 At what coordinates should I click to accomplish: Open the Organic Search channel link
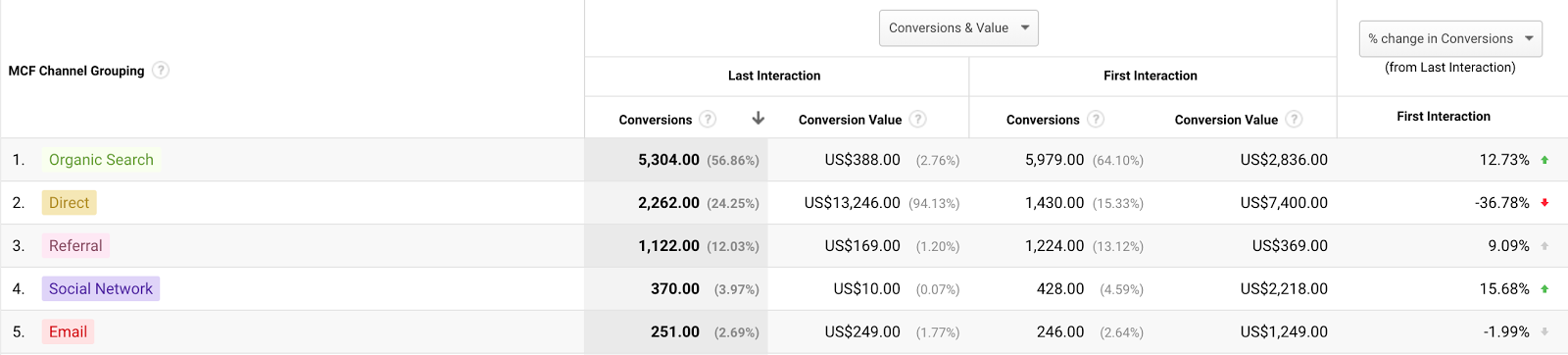[x=101, y=160]
